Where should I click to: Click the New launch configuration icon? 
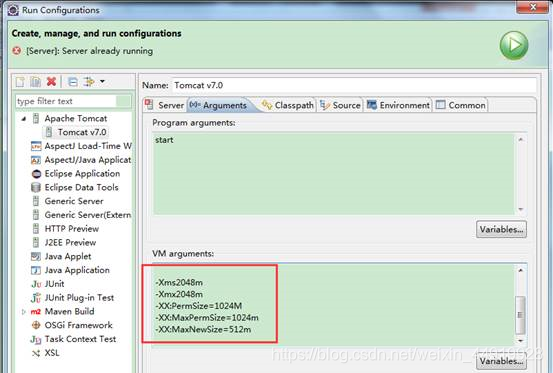click(x=20, y=82)
